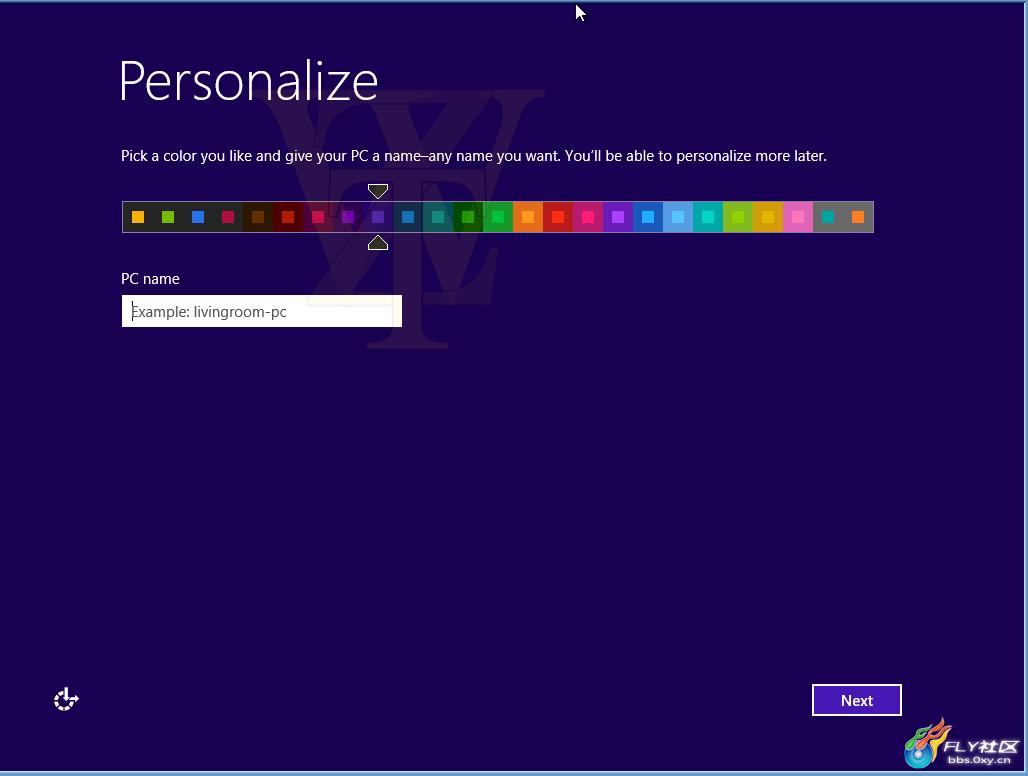Choose the gold yellow color swatch
Viewport: 1028px width, 776px height.
click(x=768, y=217)
